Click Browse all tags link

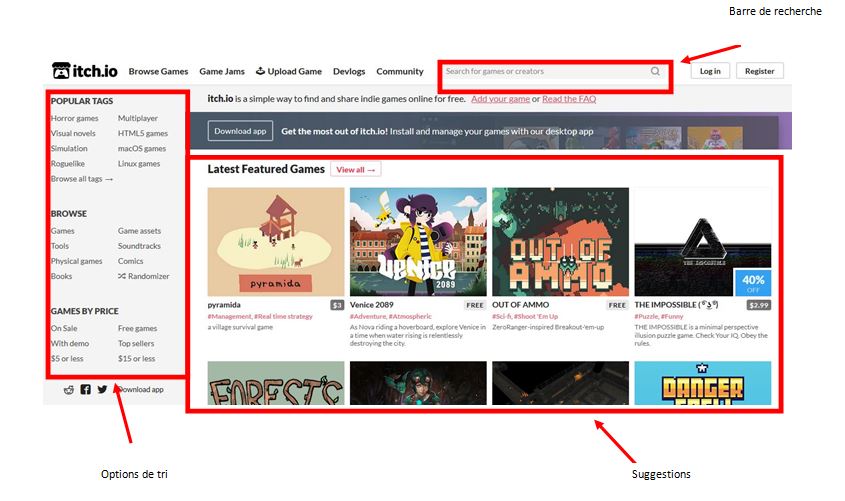82,179
